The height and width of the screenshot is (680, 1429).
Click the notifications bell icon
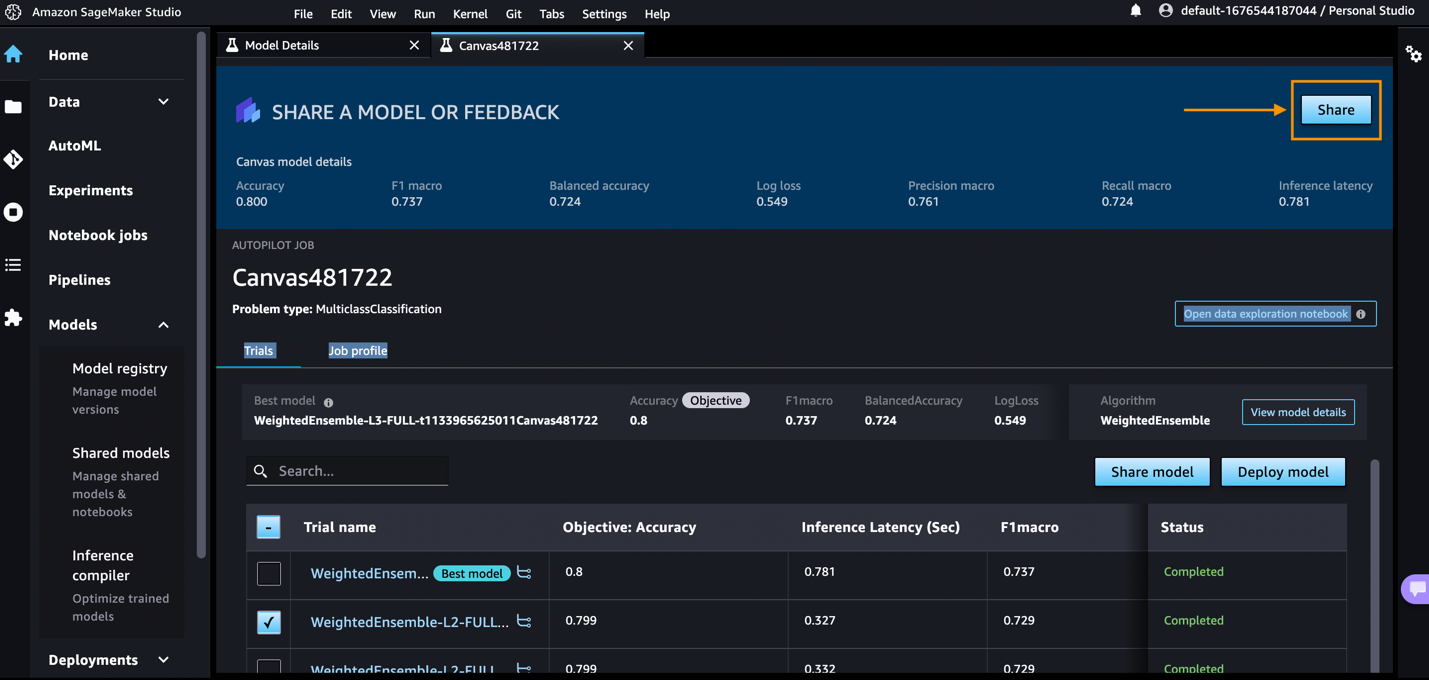[x=1136, y=11]
